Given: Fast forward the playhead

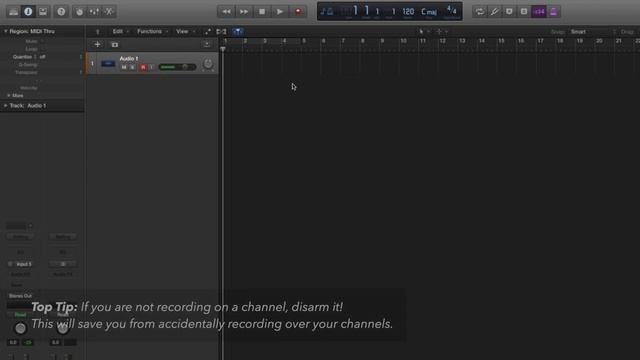Looking at the screenshot, I should 244,12.
